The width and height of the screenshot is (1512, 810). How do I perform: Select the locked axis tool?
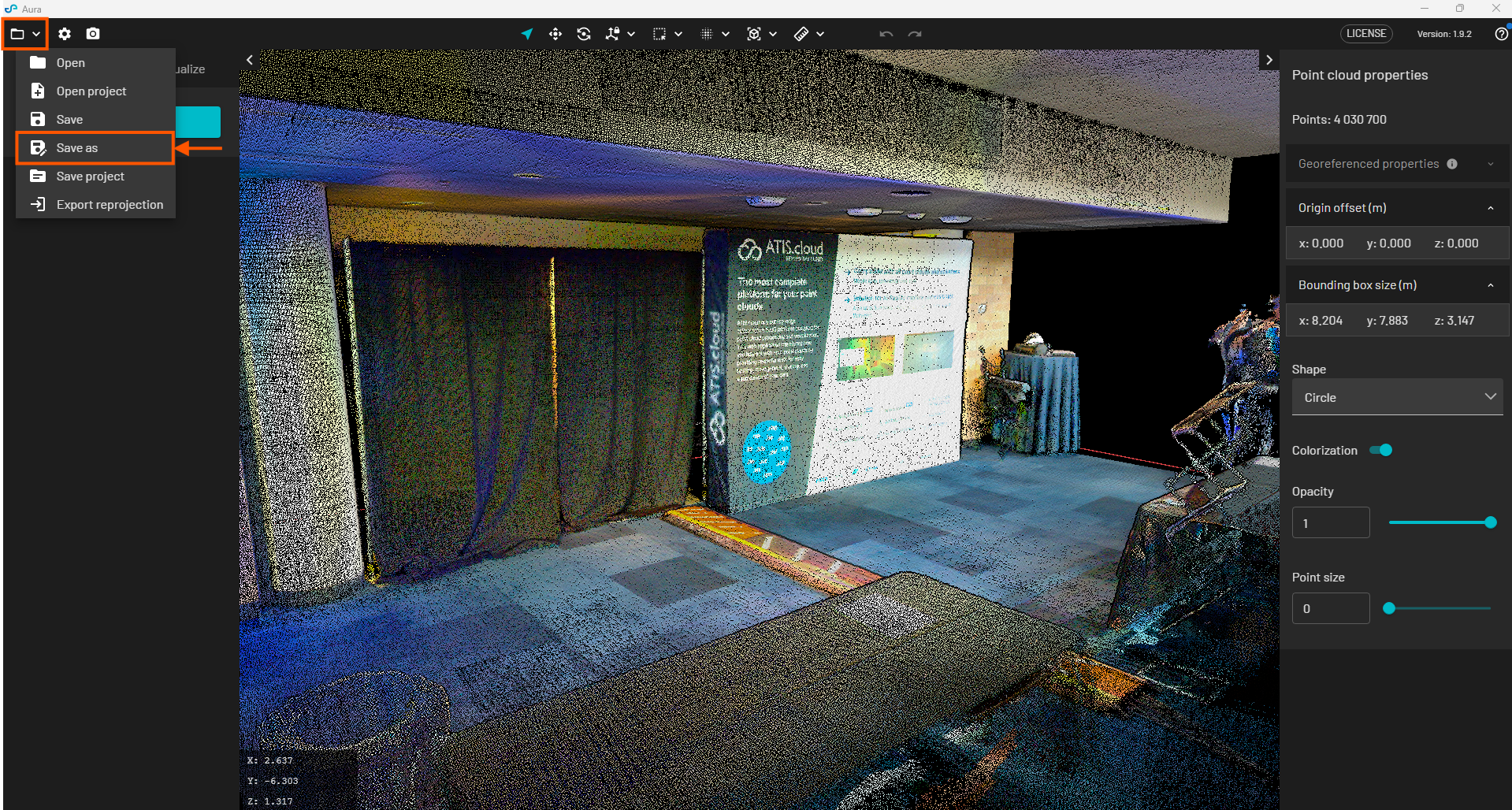613,34
